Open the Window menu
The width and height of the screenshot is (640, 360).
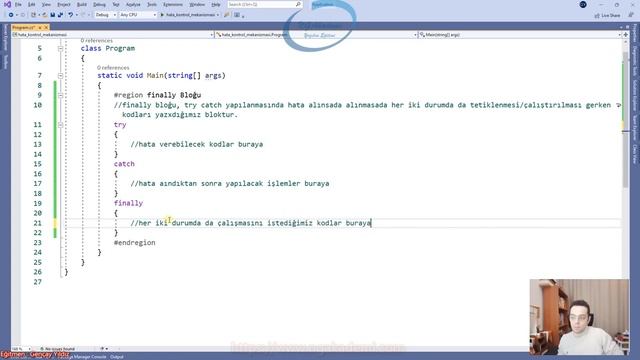[x=197, y=4]
